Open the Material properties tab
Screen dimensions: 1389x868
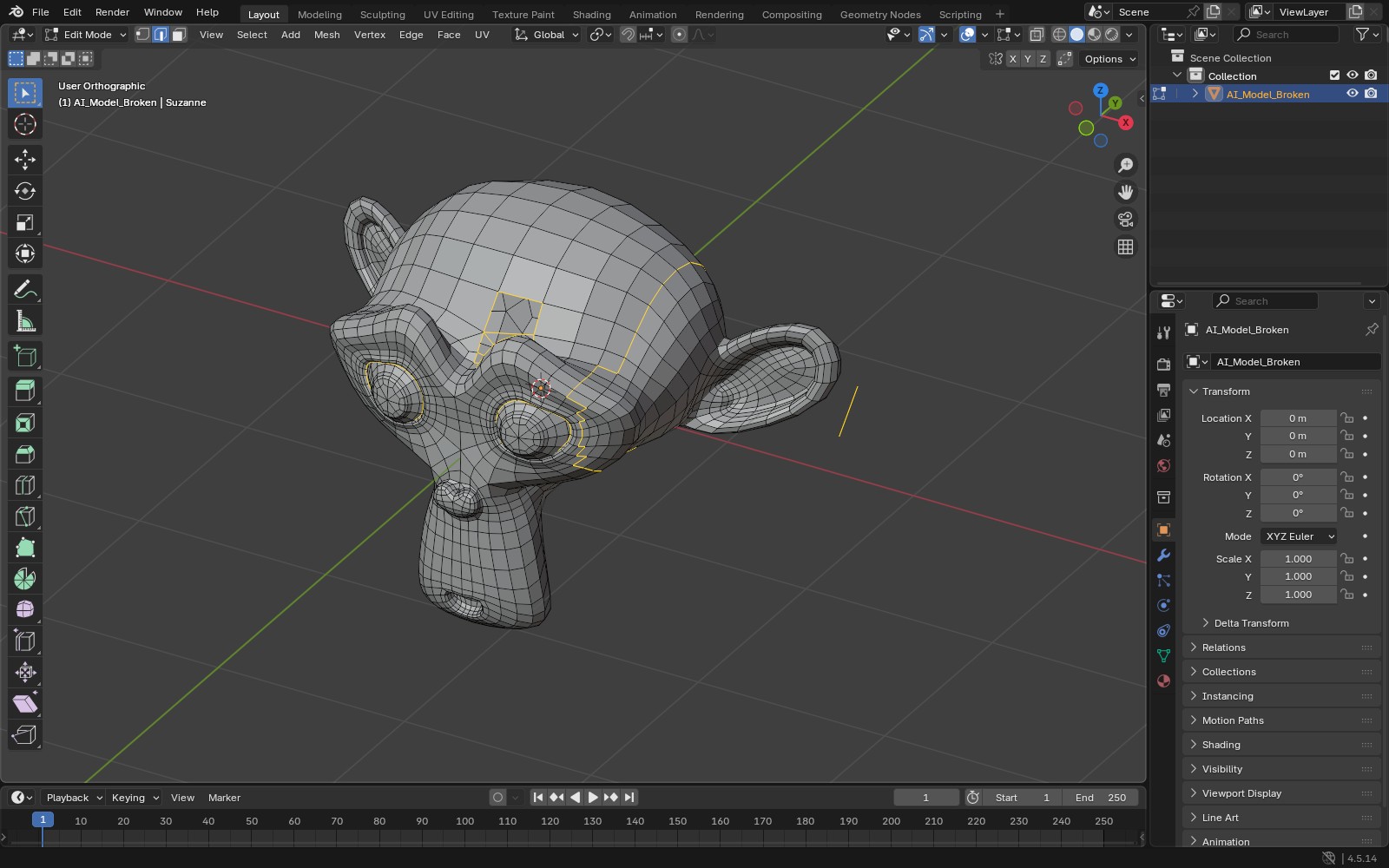tap(1163, 681)
